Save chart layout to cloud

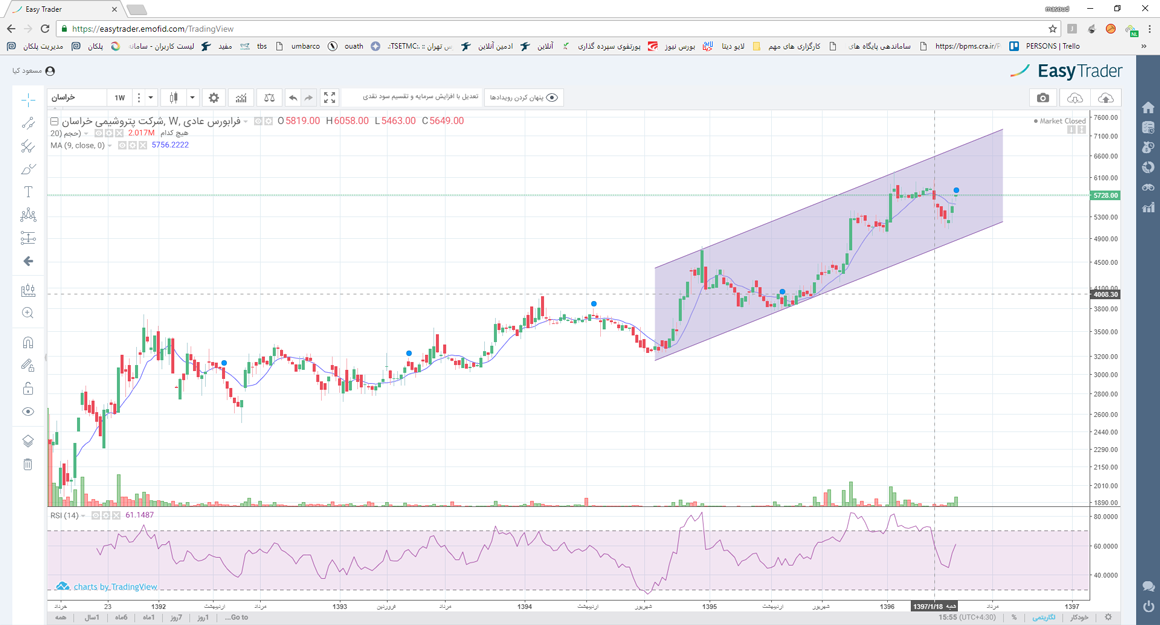[1106, 98]
